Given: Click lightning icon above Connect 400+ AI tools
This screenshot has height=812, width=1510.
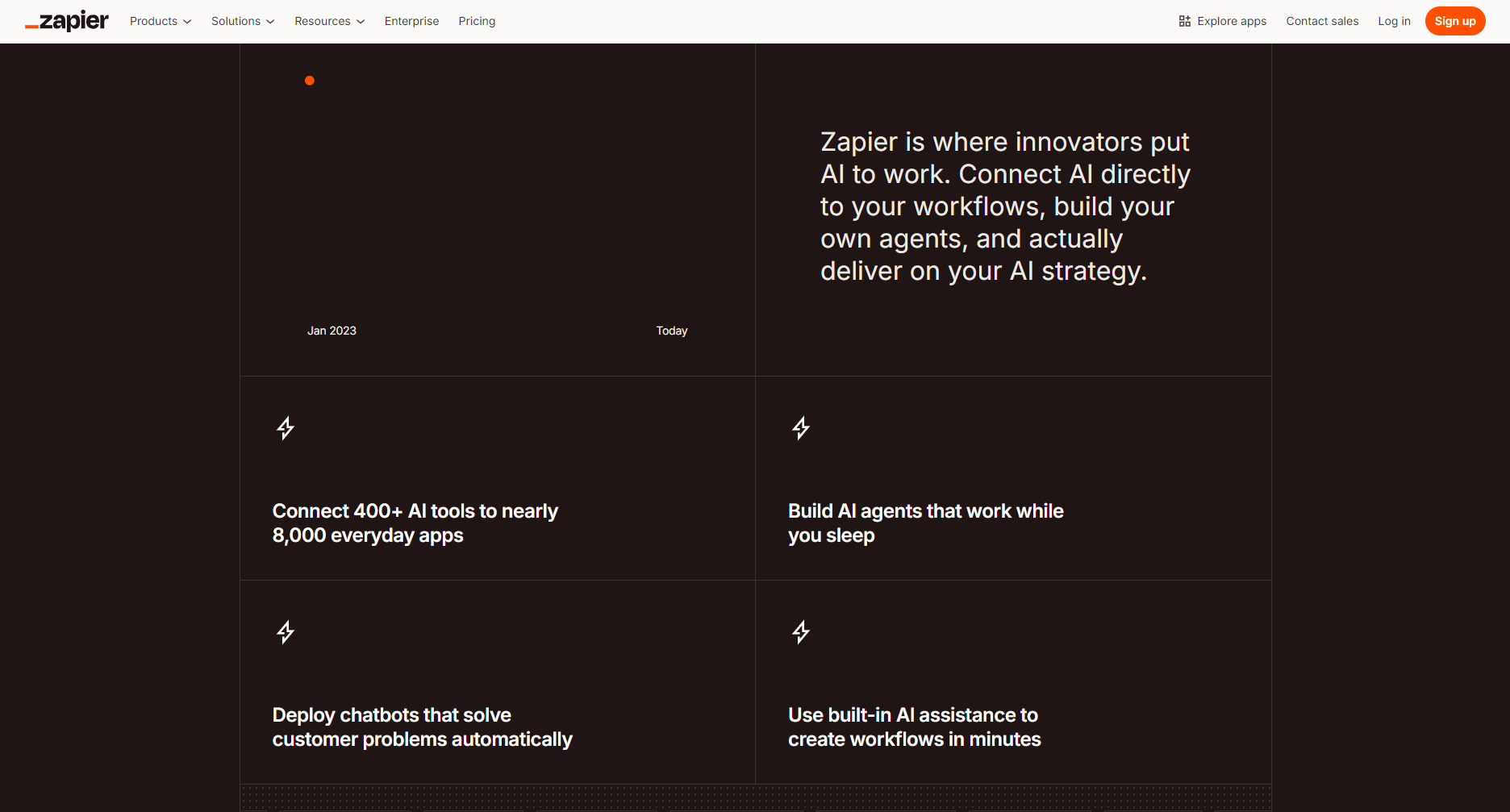Looking at the screenshot, I should (x=286, y=427).
